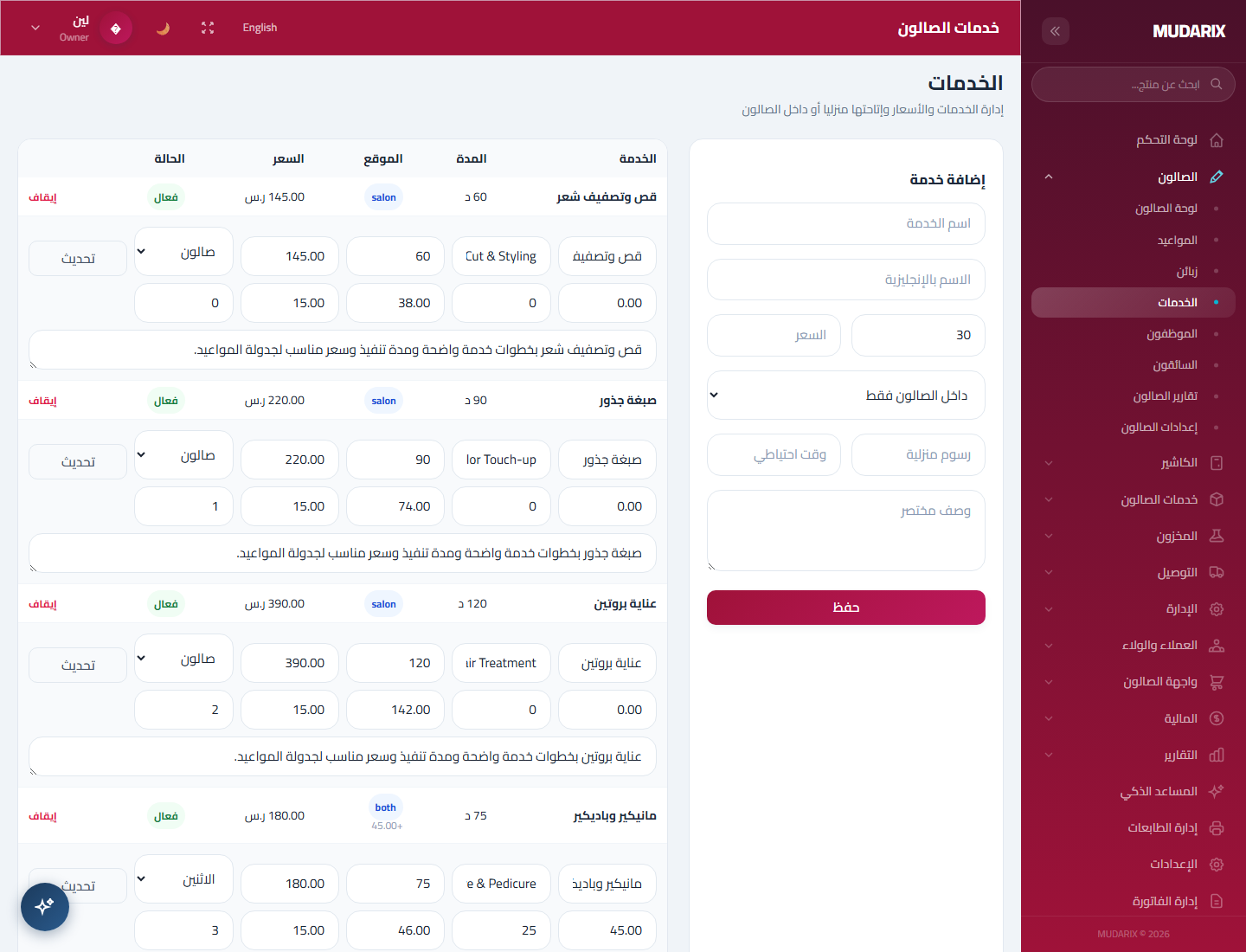Click the Cut & Styling English name field
This screenshot has width=1246, height=952.
501,256
